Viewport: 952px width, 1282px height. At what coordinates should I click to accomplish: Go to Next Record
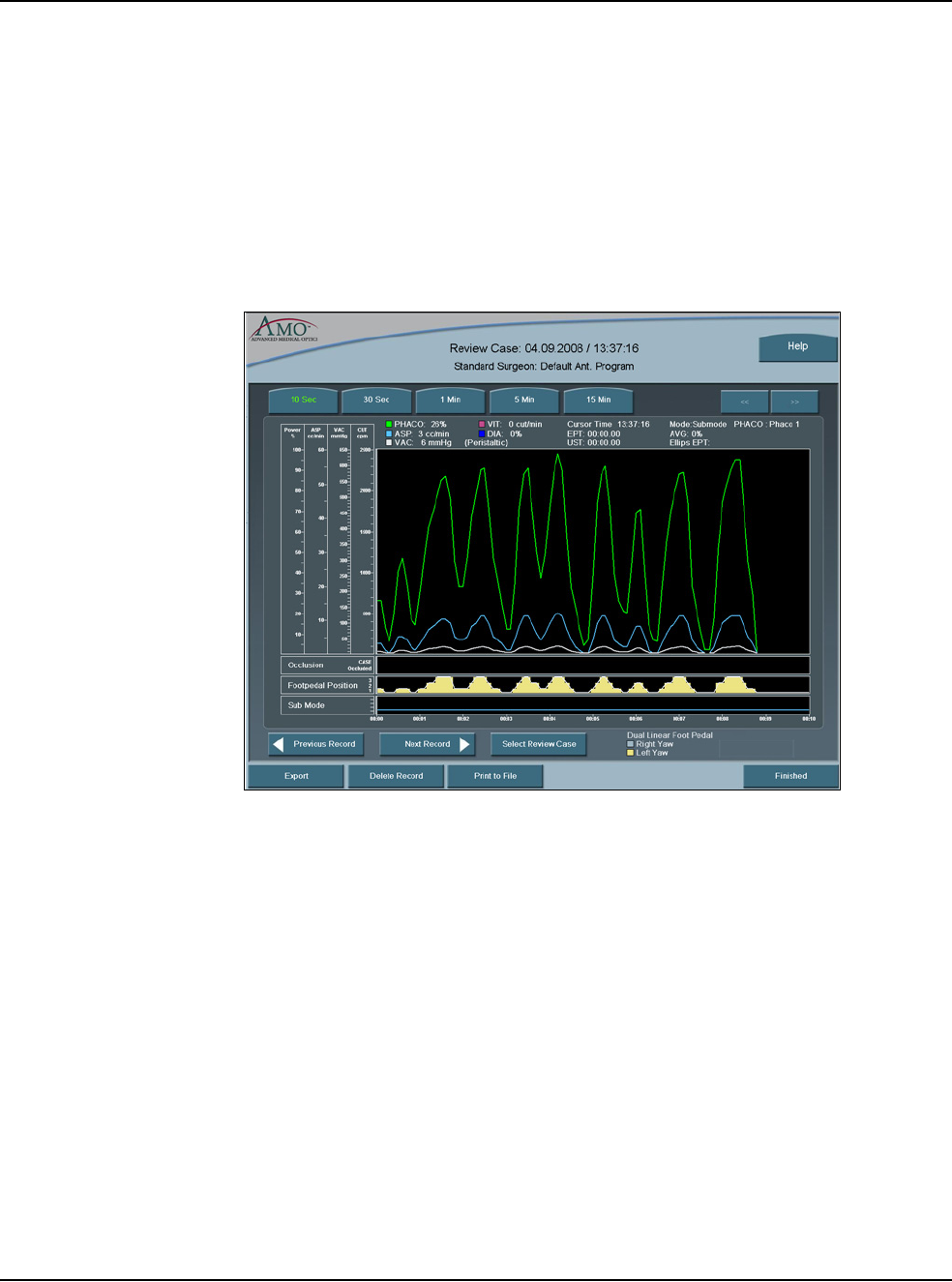coord(427,744)
